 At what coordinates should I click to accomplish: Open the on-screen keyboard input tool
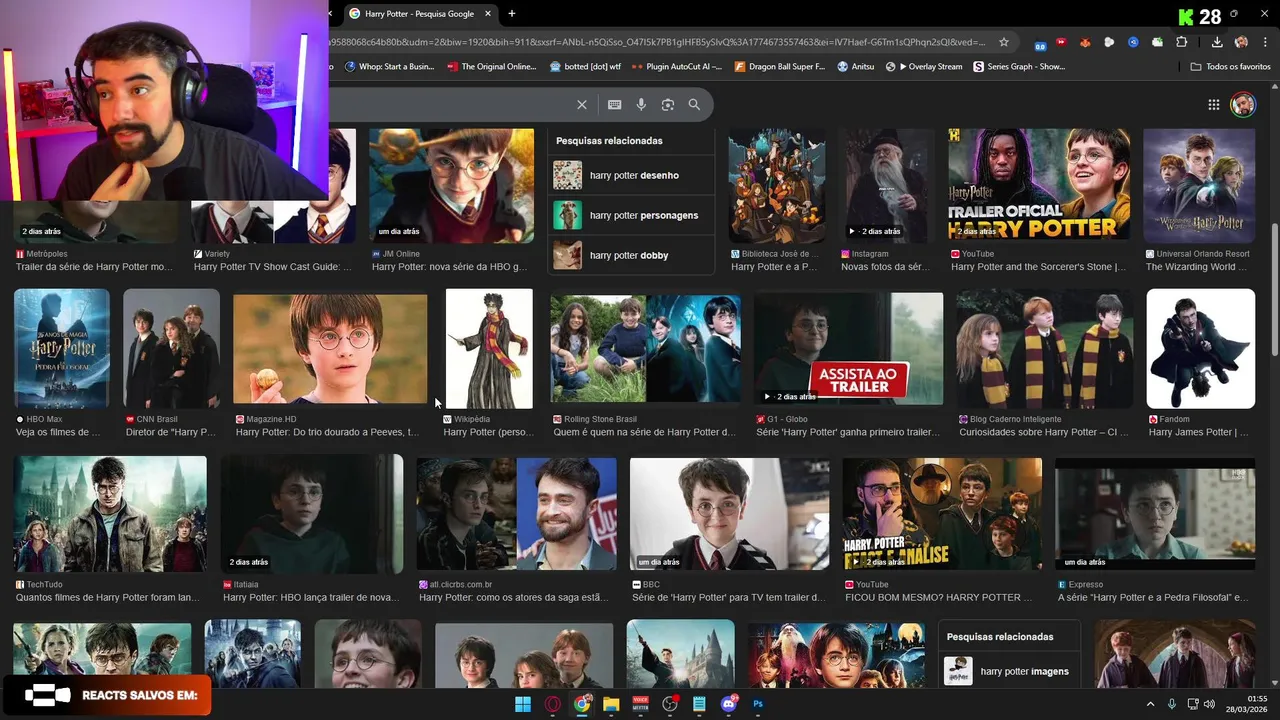(614, 104)
